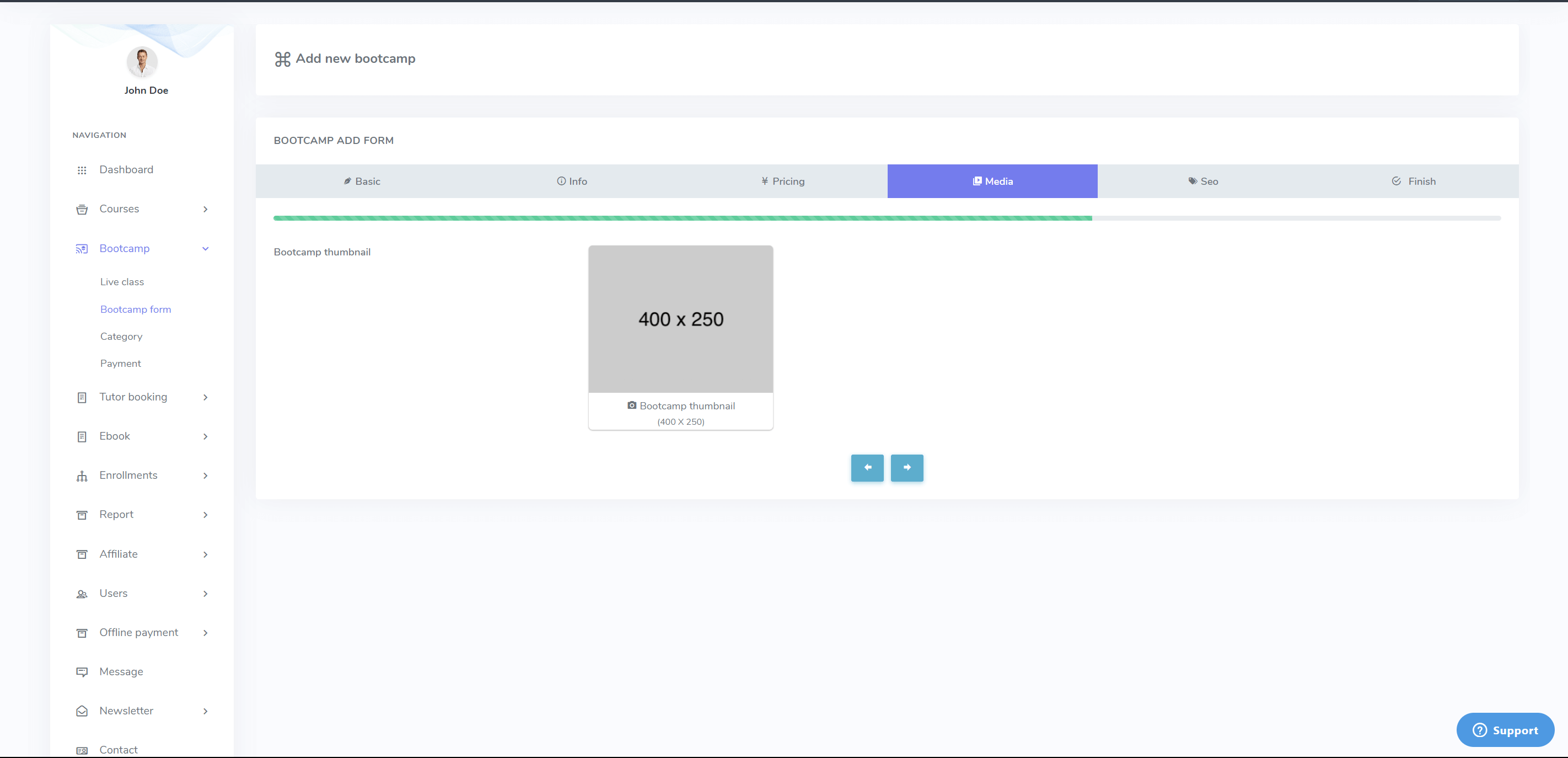
Task: Open the Seo tab
Action: (1203, 182)
